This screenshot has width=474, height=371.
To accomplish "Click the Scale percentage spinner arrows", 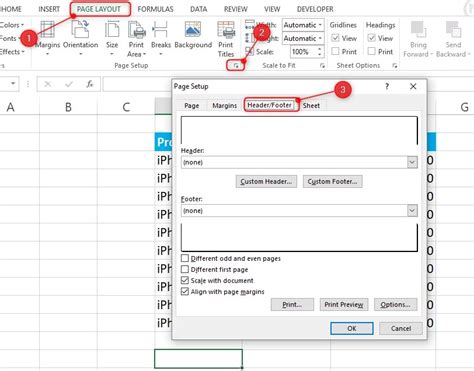I will click(320, 51).
